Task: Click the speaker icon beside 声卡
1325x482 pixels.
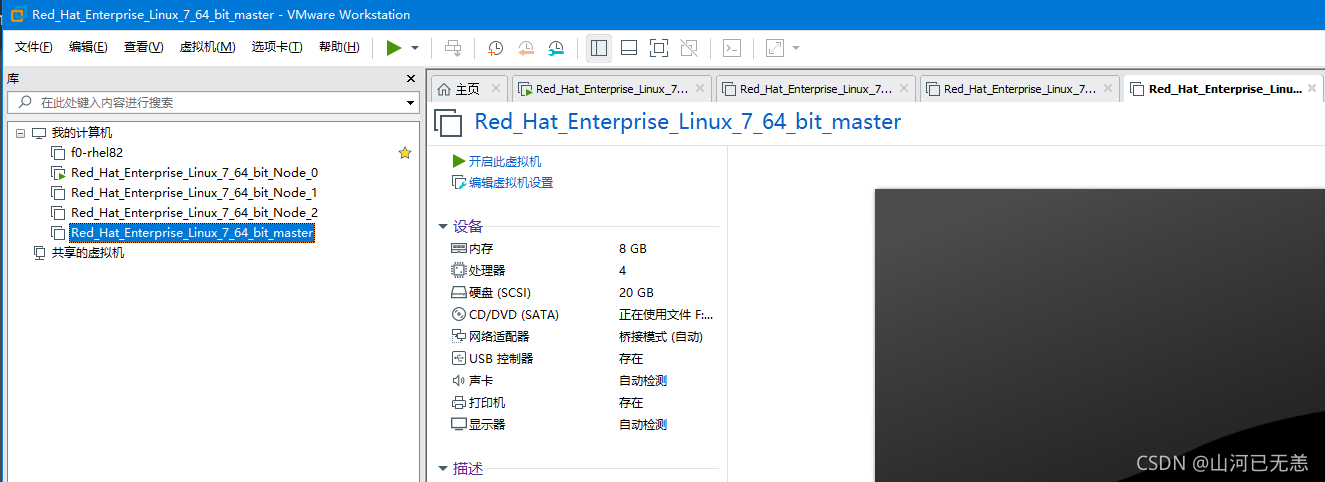Action: pos(459,381)
